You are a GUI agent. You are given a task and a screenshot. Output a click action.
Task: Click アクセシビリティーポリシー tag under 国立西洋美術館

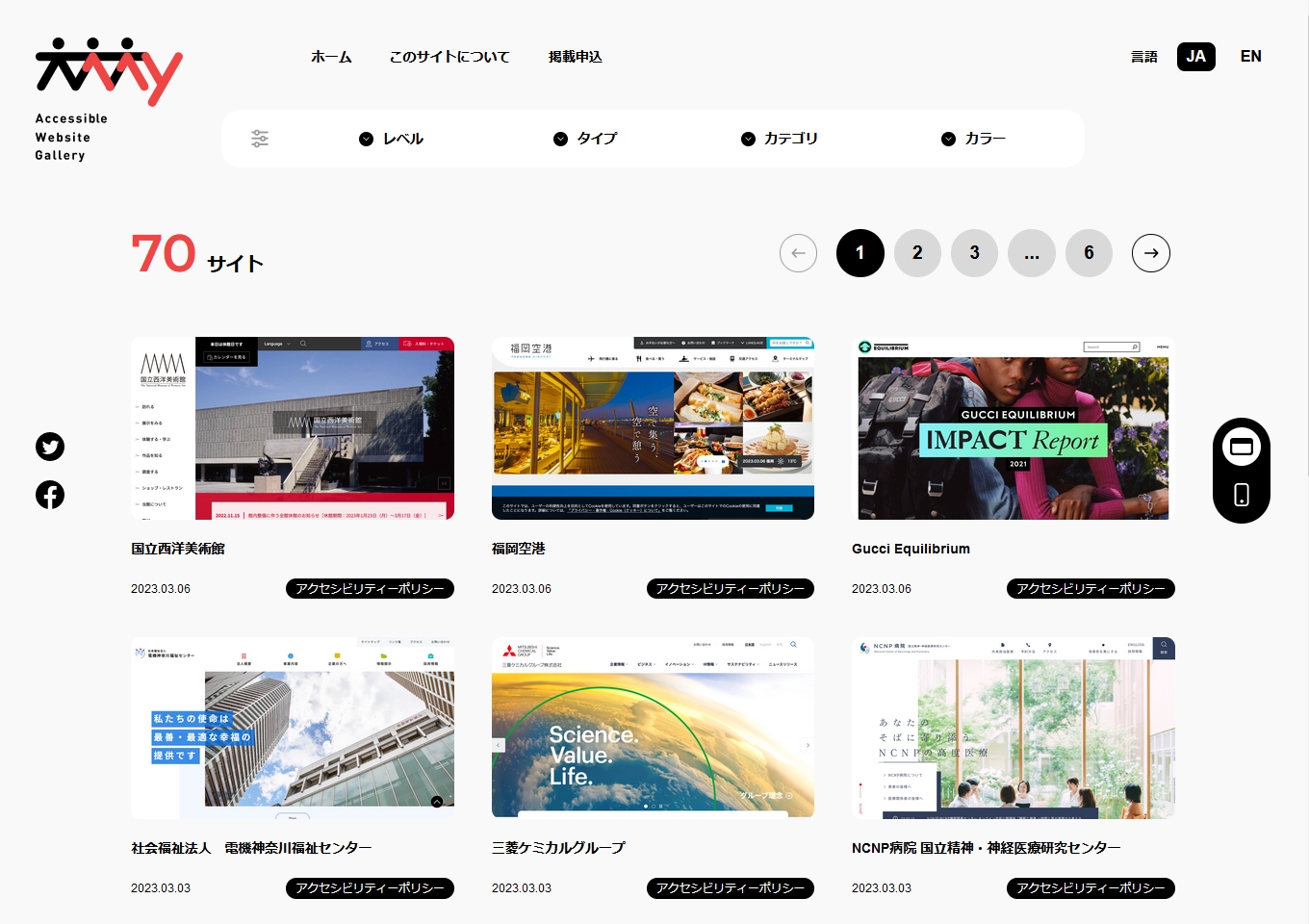[370, 588]
